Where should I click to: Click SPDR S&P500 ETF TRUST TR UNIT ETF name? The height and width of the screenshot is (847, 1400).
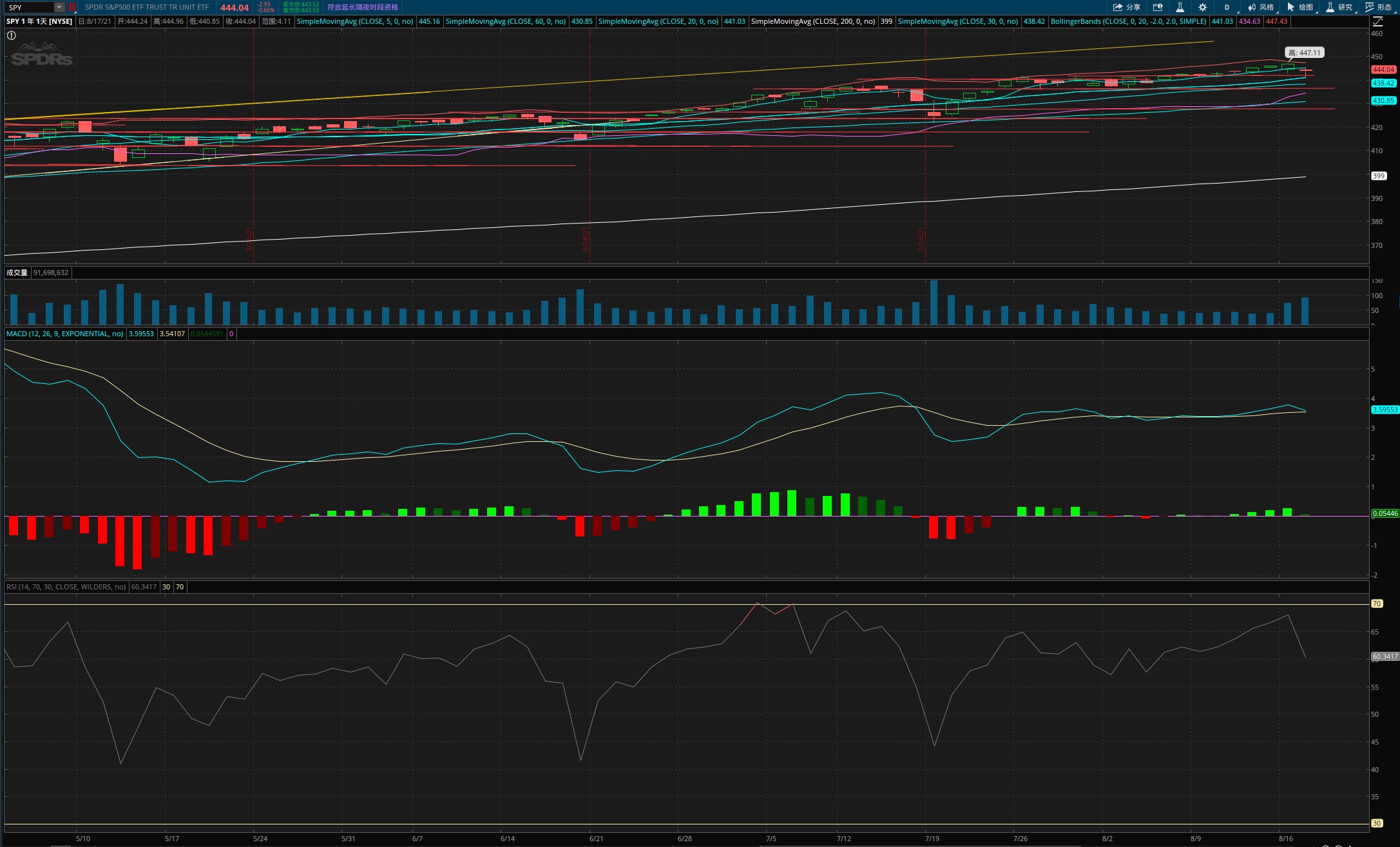[147, 8]
